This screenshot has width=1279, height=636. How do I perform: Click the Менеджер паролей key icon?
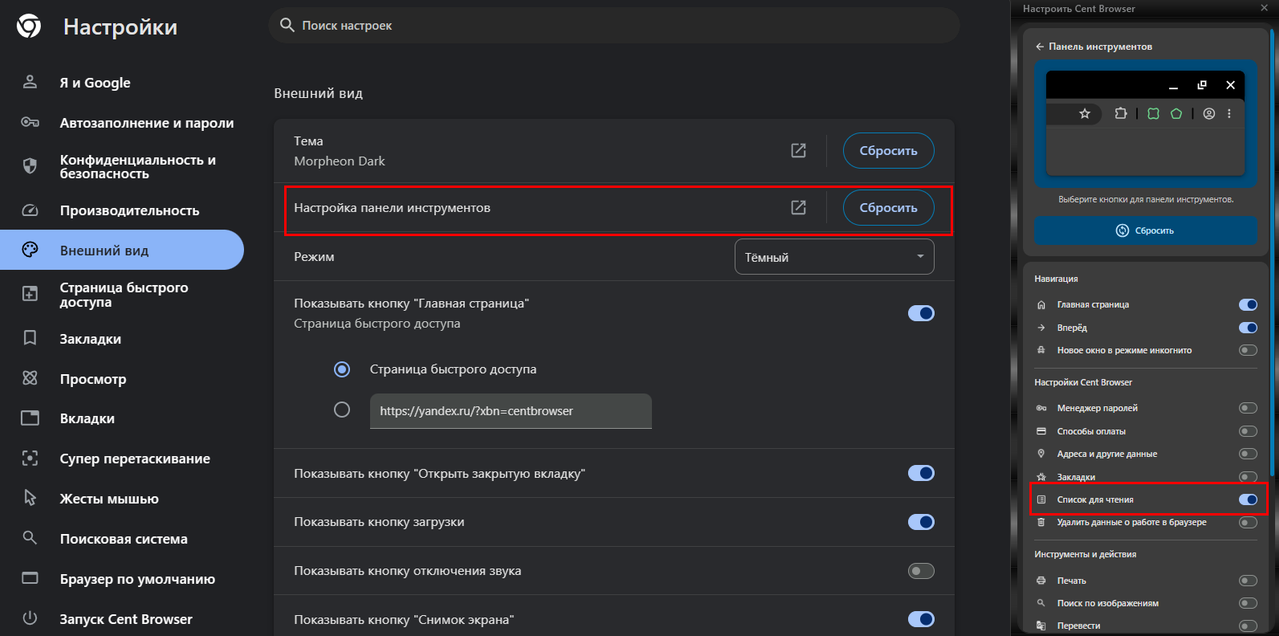click(x=1041, y=408)
